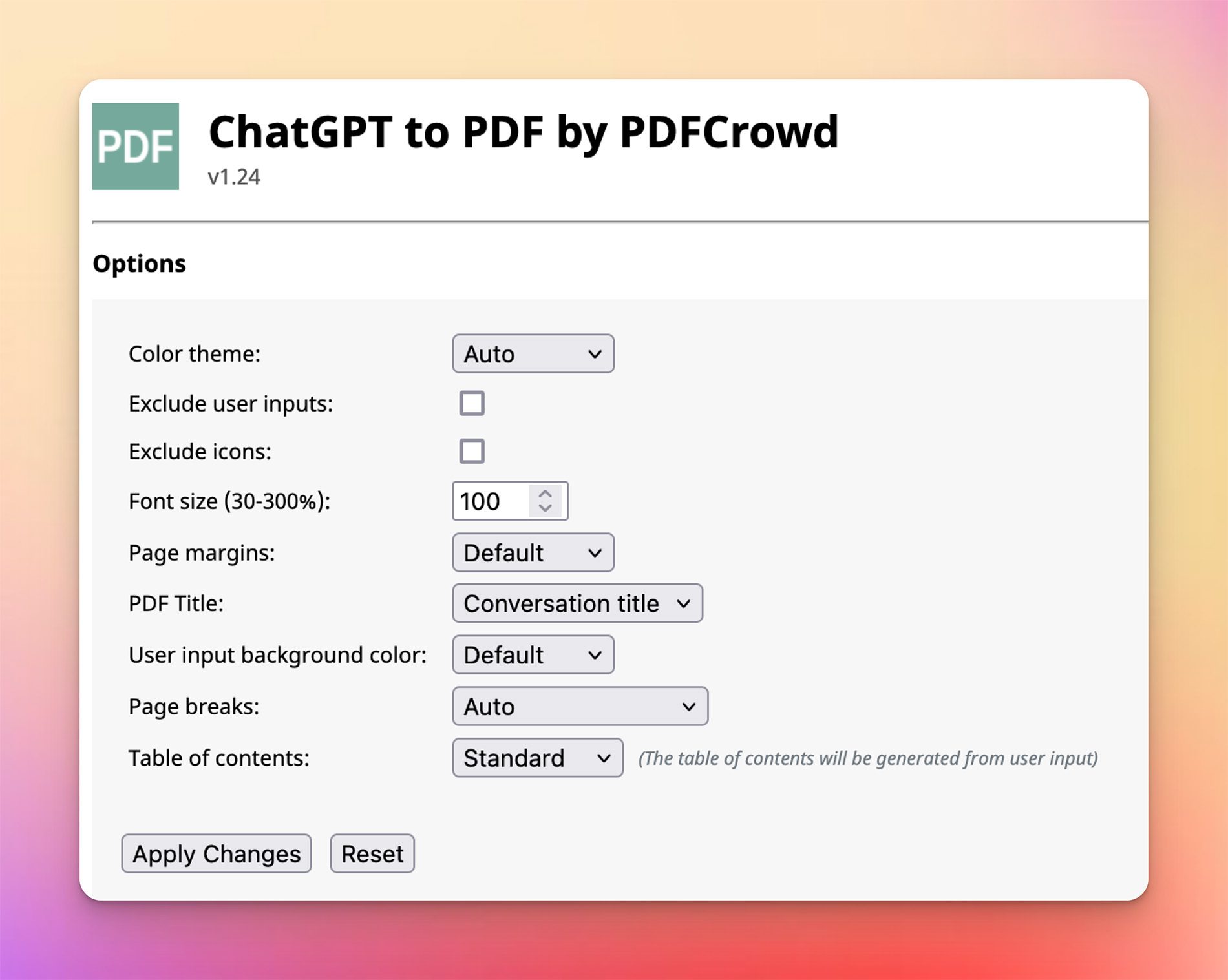Screen dimensions: 1228x980
Task: Open the Page breaks dropdown
Action: point(579,706)
